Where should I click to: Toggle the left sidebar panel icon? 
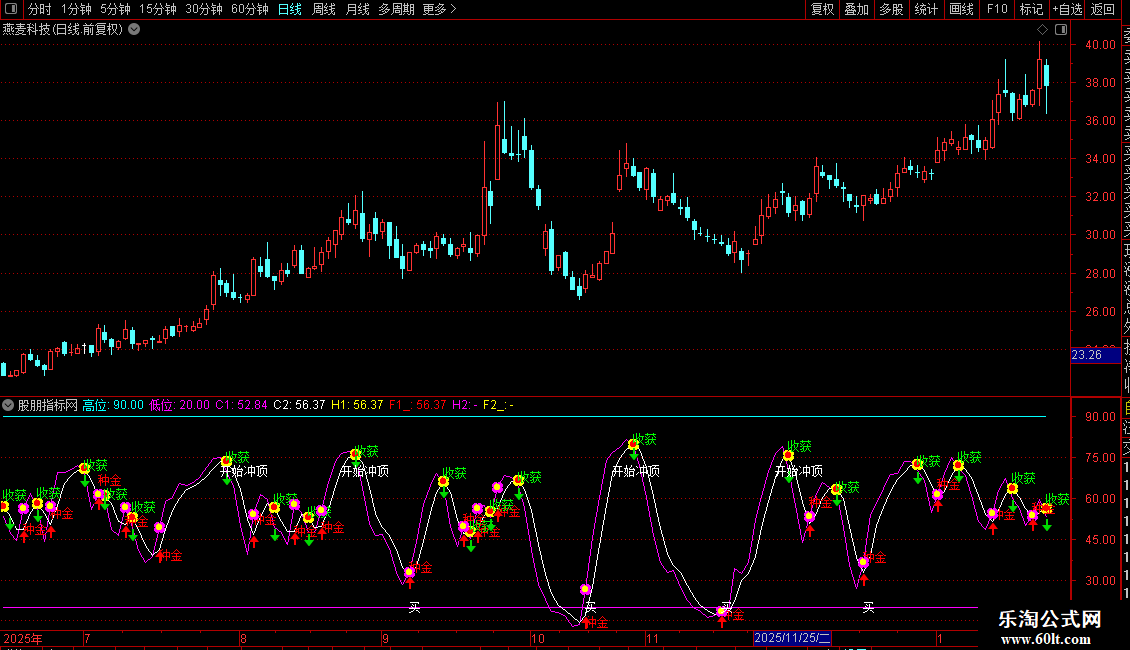point(9,9)
